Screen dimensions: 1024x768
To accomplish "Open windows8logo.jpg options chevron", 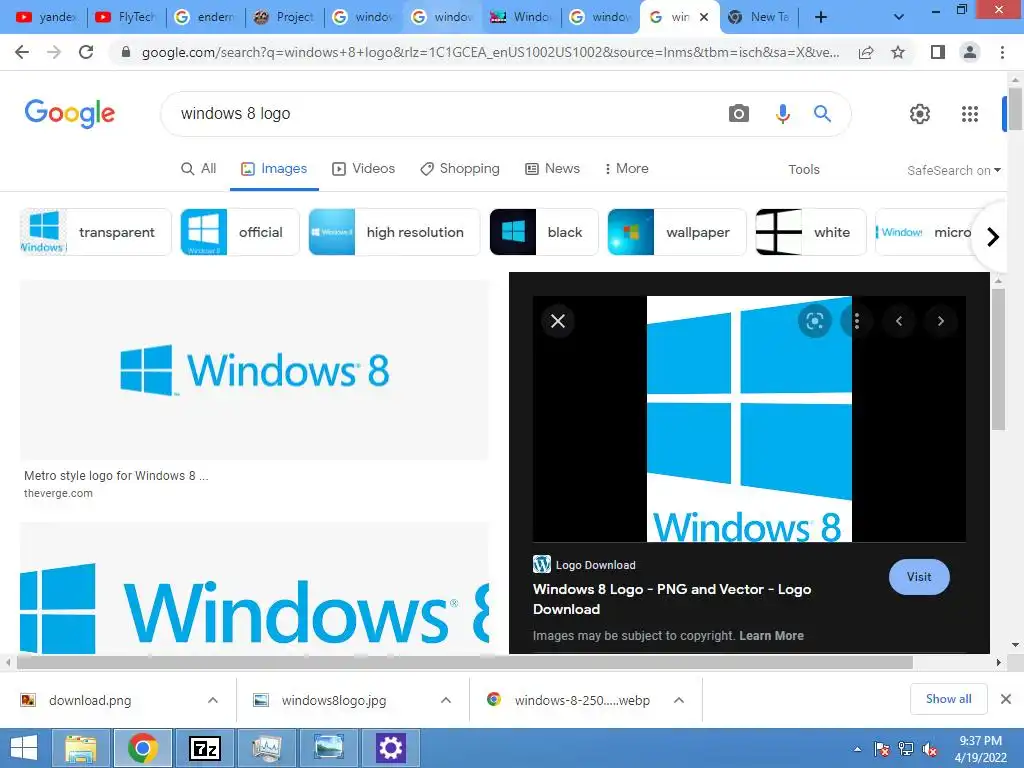I will (446, 700).
